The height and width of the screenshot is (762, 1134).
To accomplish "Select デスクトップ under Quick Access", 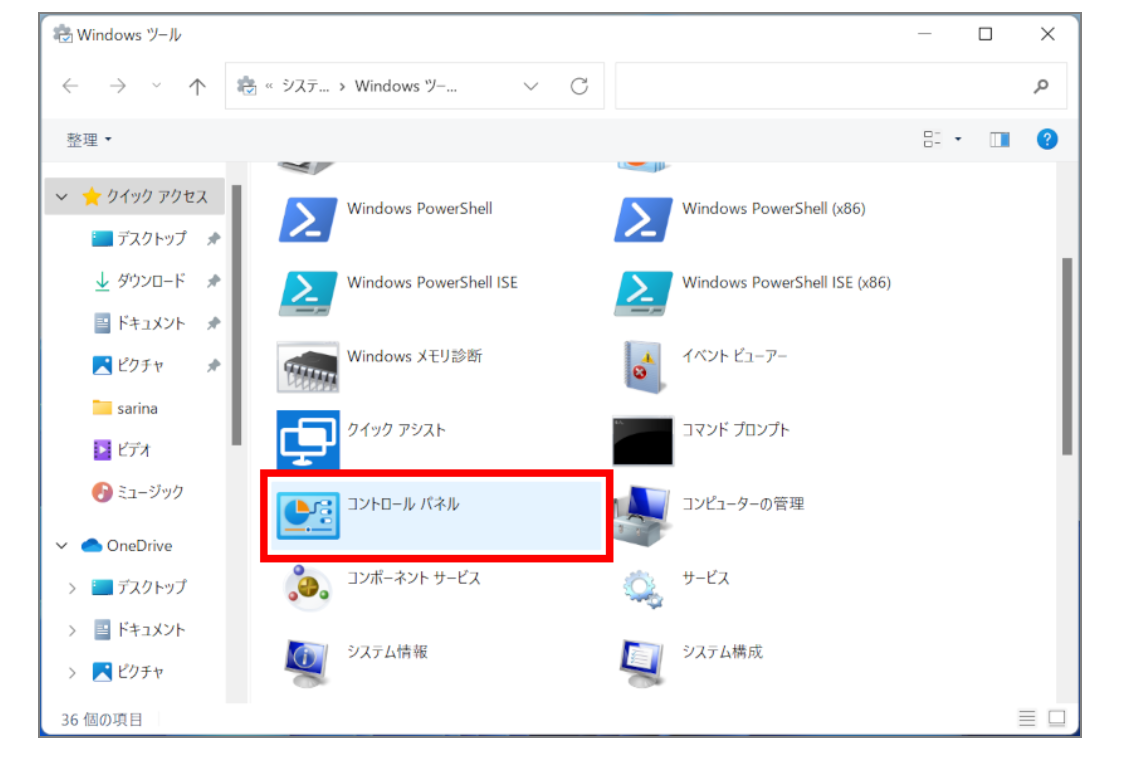I will click(x=139, y=239).
